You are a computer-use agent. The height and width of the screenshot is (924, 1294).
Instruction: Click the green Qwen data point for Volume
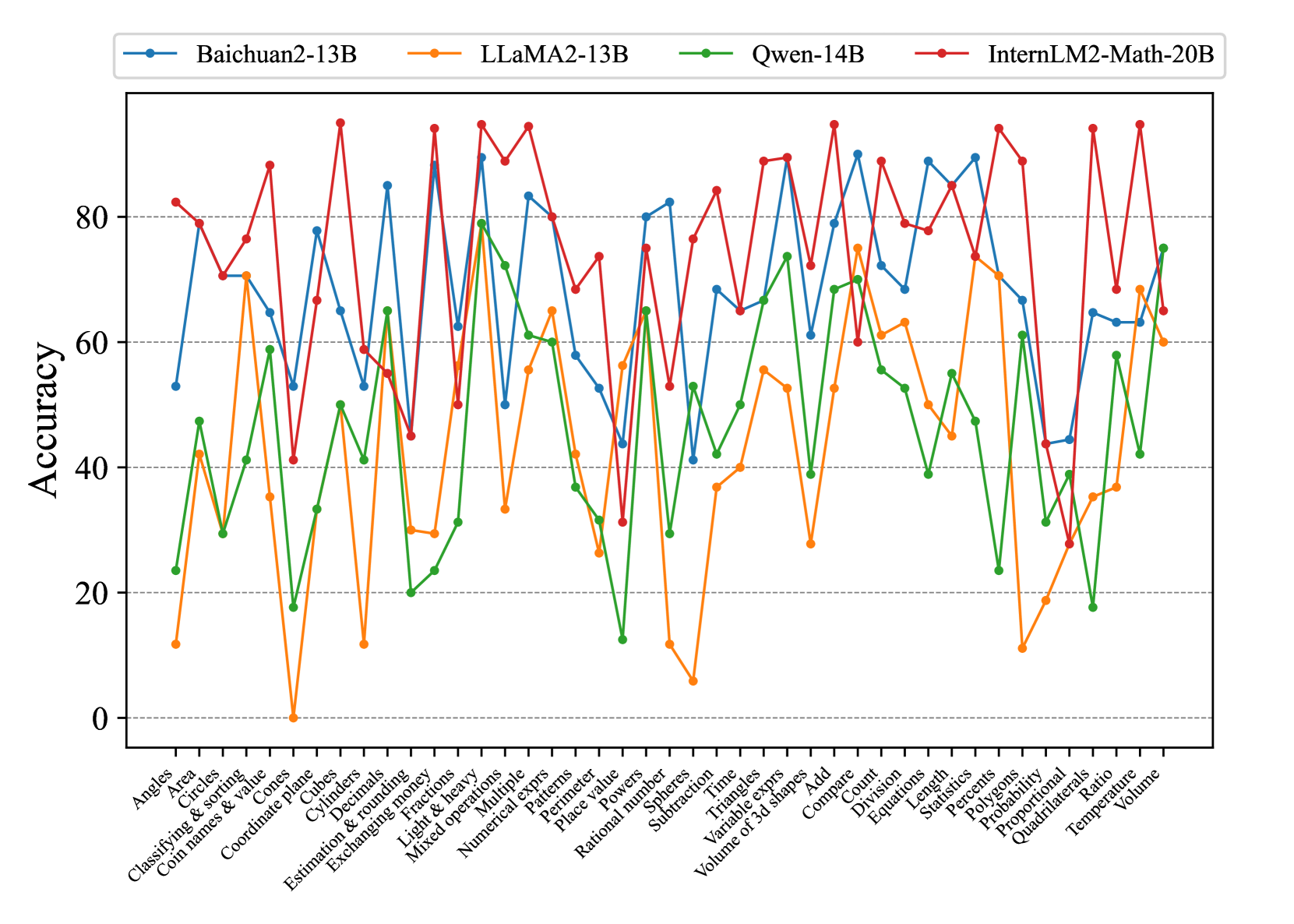1163,249
